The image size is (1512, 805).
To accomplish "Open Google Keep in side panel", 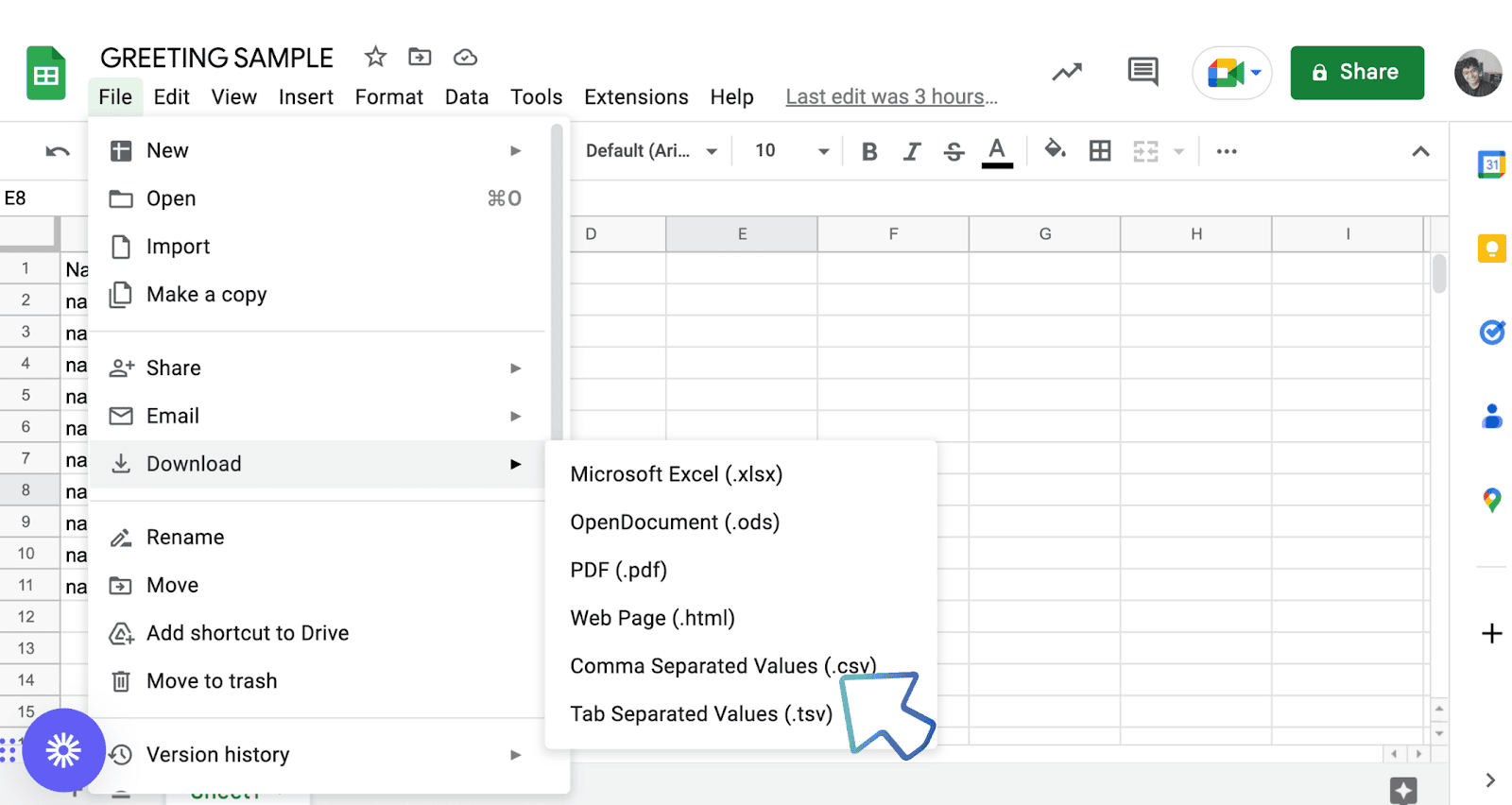I will [x=1491, y=248].
